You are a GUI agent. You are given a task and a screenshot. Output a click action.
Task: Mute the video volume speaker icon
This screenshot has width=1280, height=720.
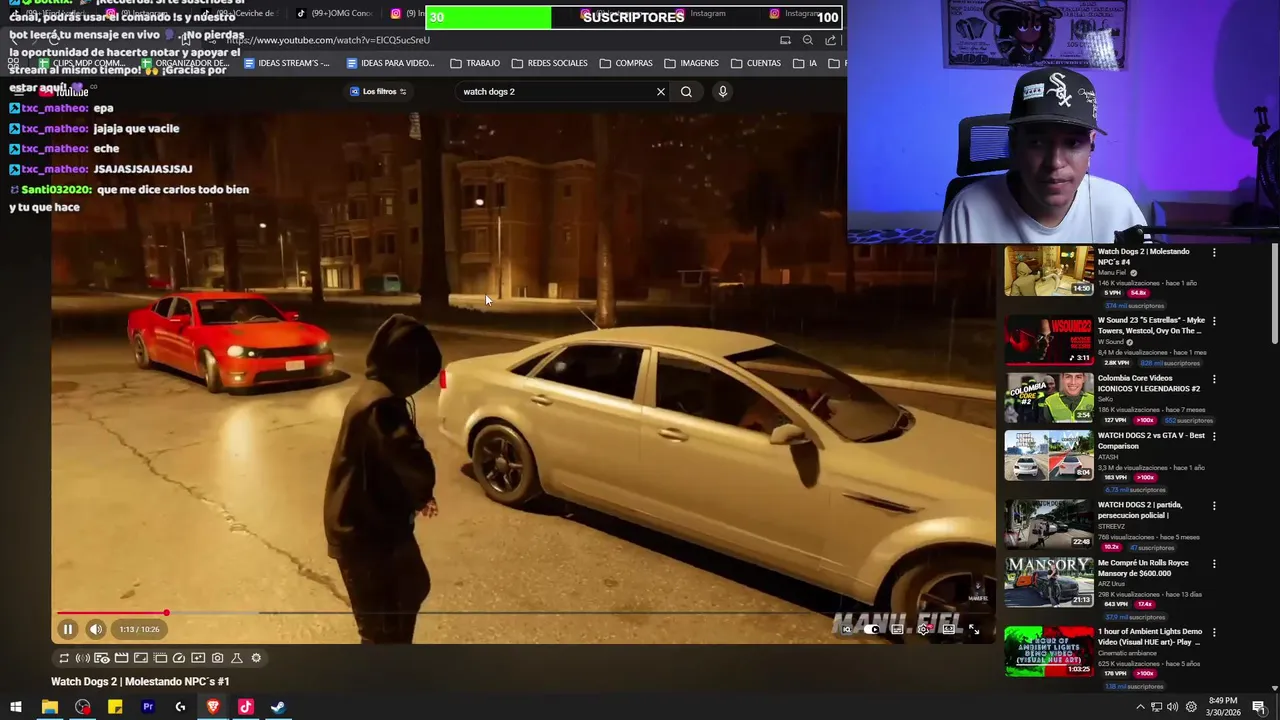coord(96,629)
